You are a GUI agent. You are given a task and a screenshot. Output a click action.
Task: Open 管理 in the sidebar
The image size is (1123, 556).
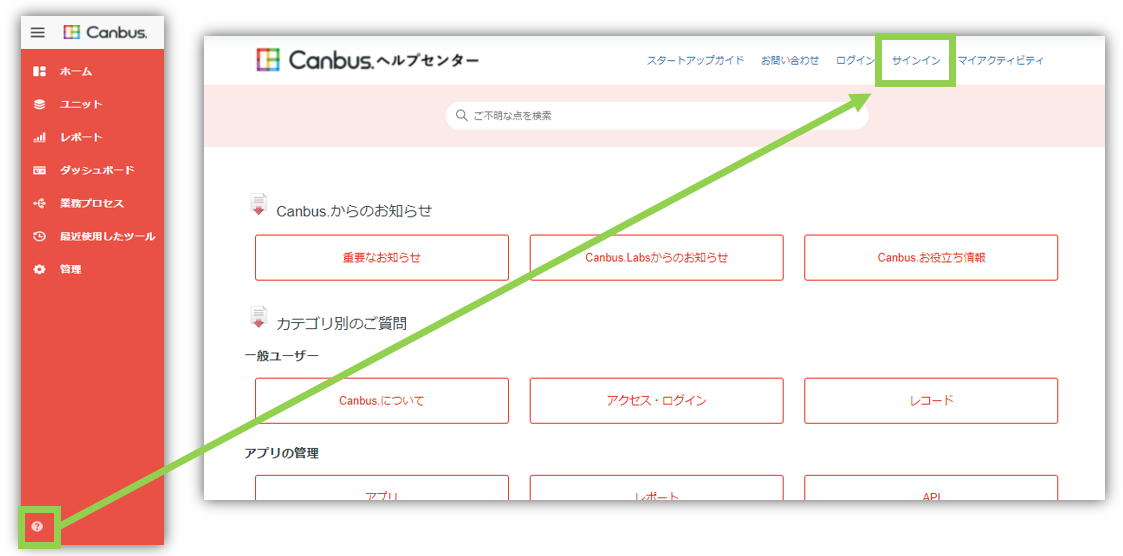(70, 269)
